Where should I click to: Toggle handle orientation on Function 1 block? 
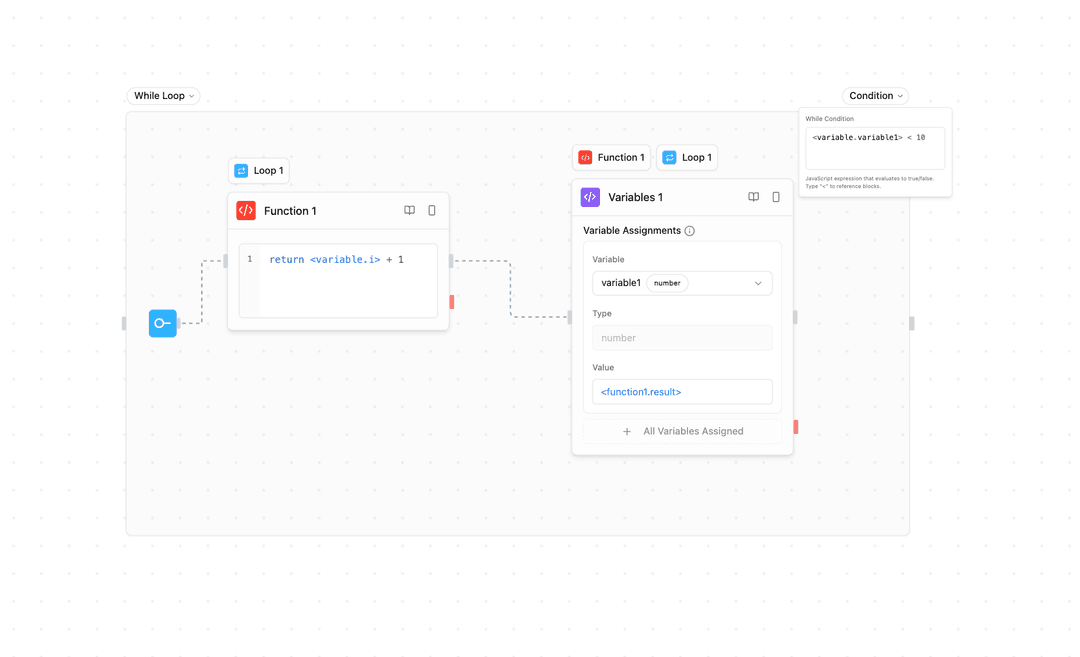pos(432,211)
